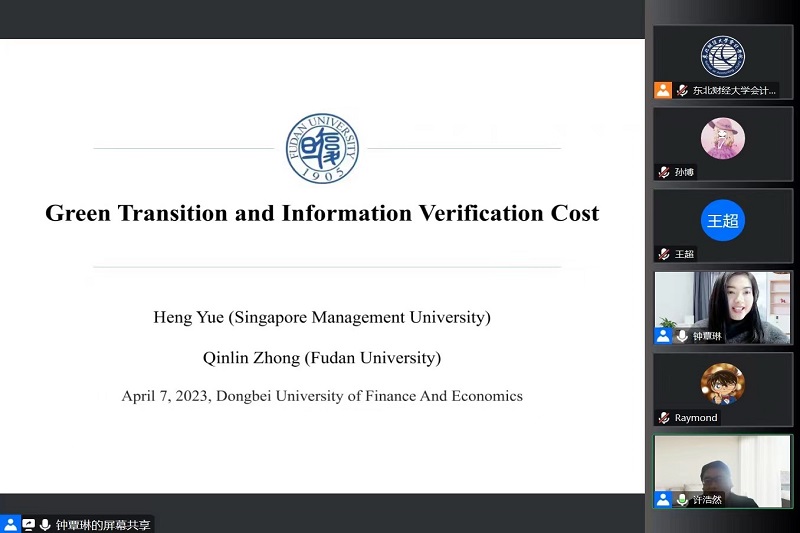Image resolution: width=800 pixels, height=533 pixels.
Task: Click the green microphone icon beside 许浩然
Action: click(682, 499)
